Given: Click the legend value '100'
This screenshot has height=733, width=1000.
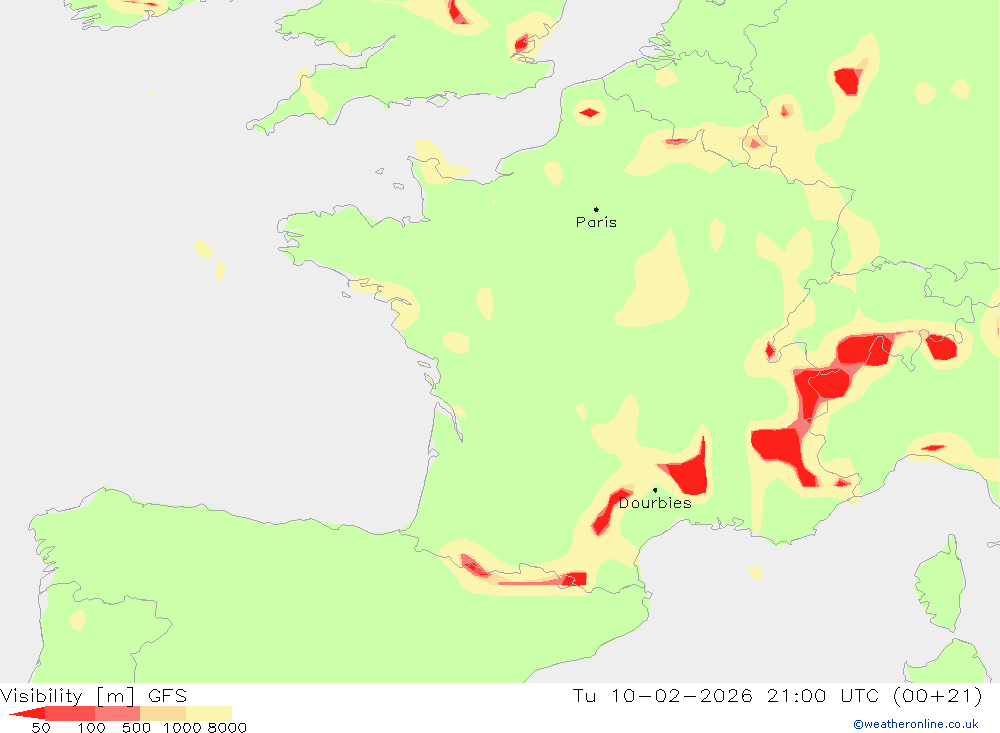Looking at the screenshot, I should [91, 728].
